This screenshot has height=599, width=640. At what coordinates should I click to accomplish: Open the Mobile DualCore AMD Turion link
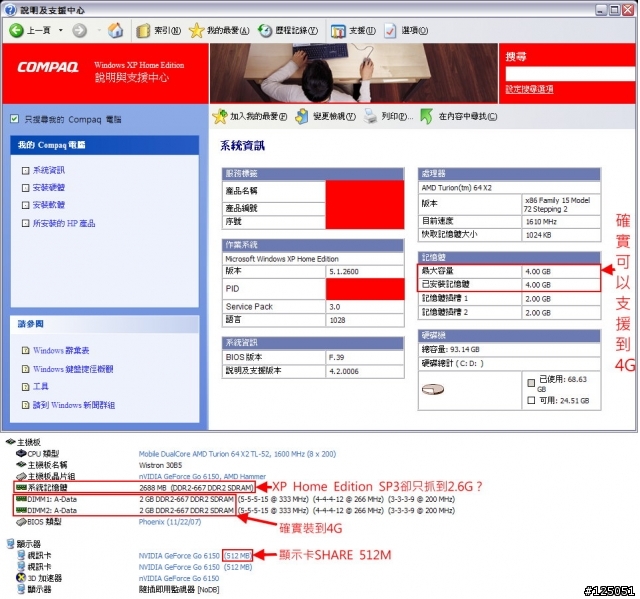237,454
